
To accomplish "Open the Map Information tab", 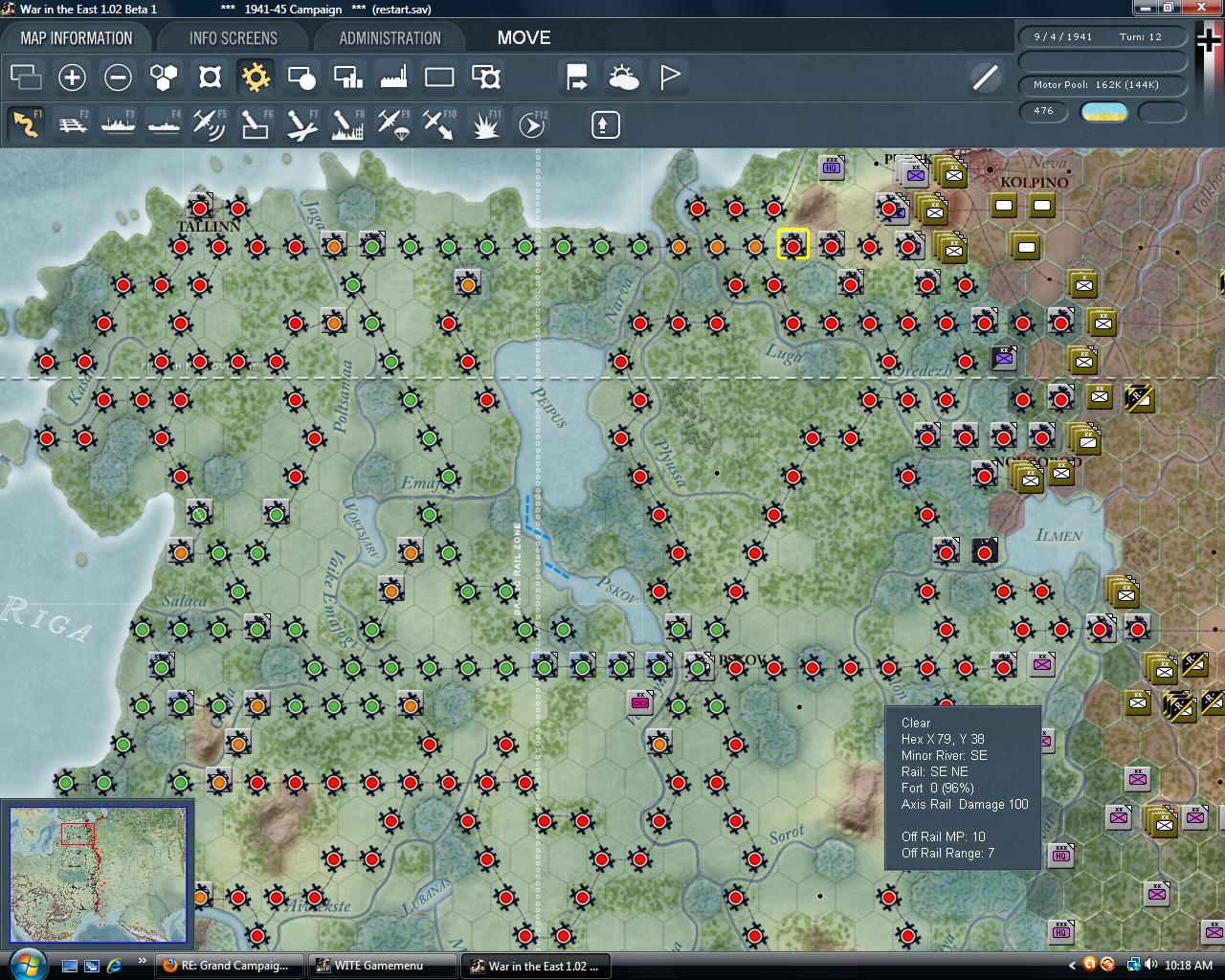I will [77, 38].
